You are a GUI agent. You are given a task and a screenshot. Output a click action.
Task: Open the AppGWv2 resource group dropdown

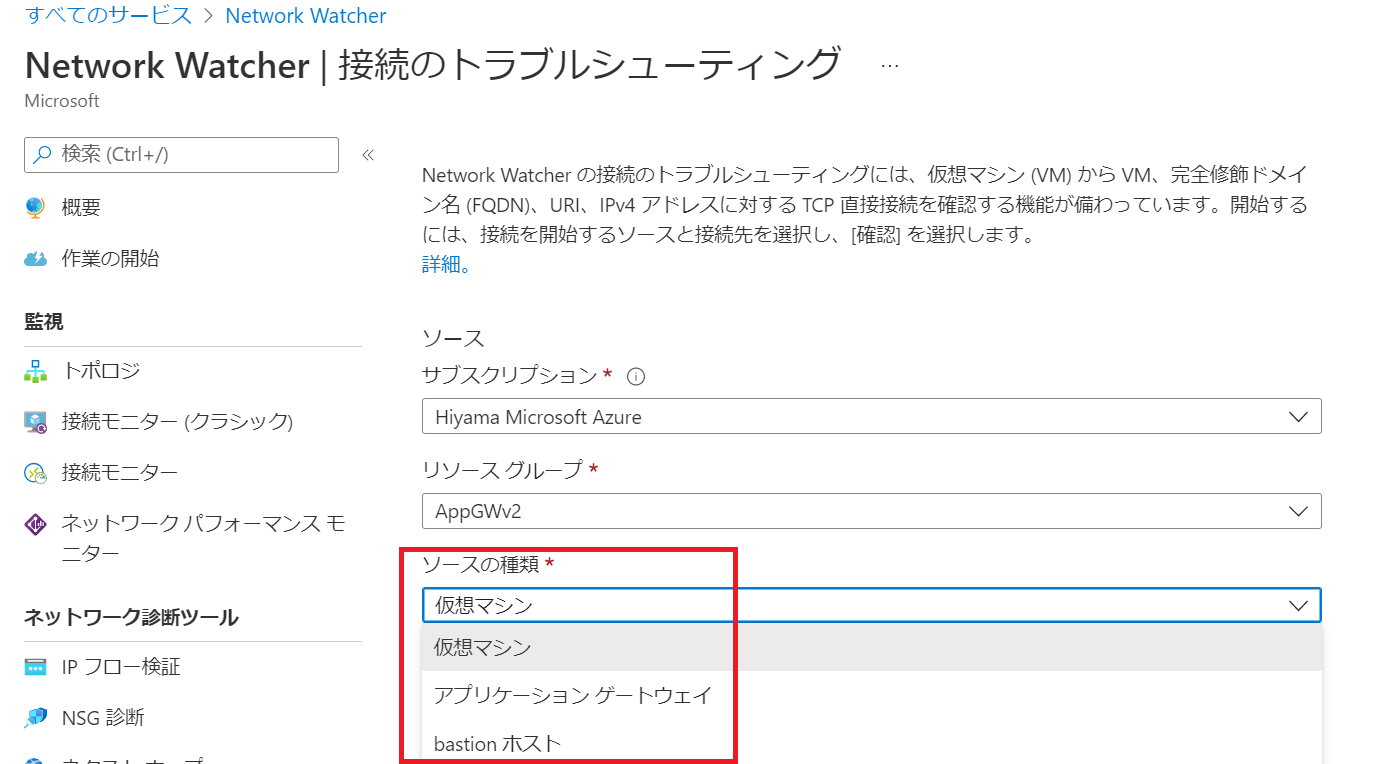(x=872, y=511)
